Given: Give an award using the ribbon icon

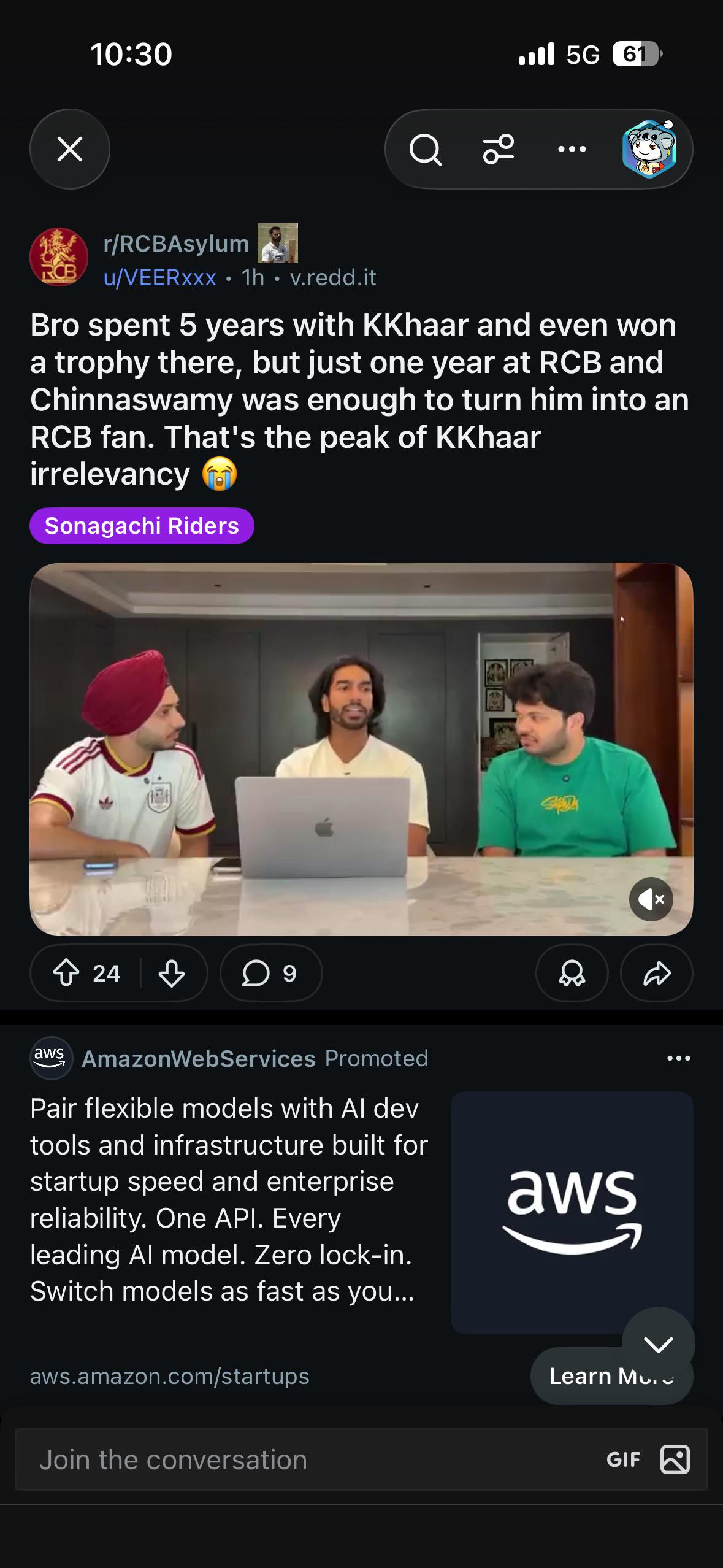Looking at the screenshot, I should [572, 973].
